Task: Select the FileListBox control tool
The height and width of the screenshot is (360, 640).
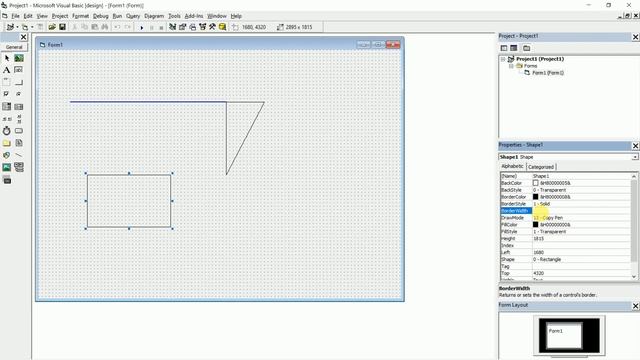Action: click(x=19, y=143)
